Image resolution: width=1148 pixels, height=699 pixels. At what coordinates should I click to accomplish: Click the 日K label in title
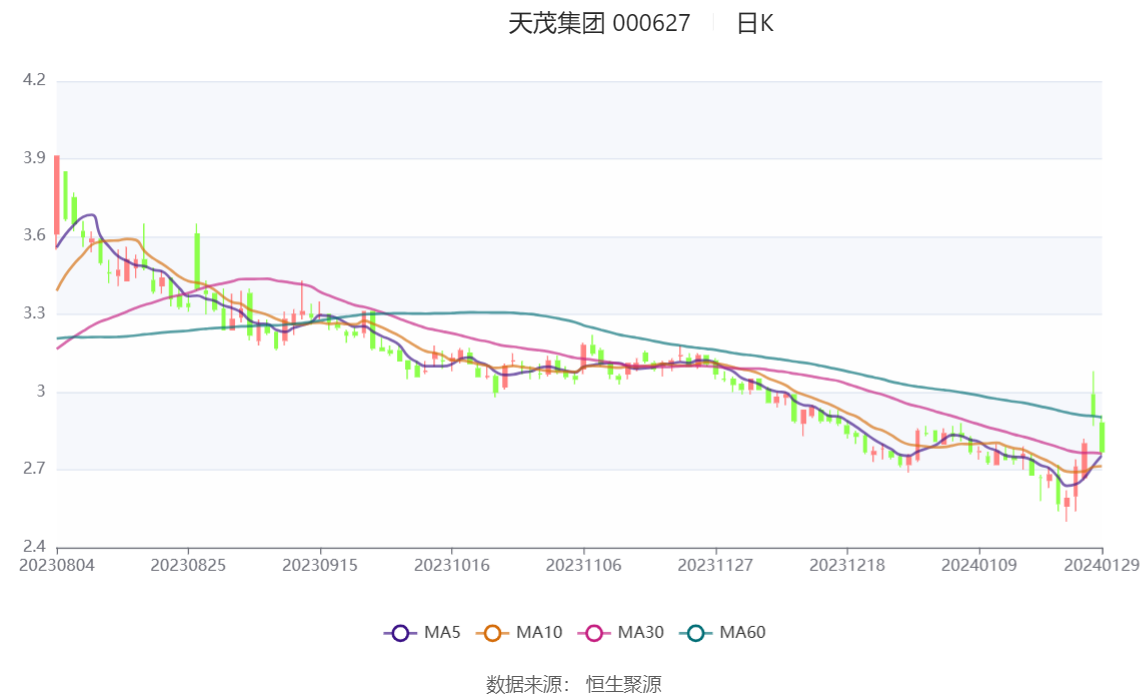[755, 23]
